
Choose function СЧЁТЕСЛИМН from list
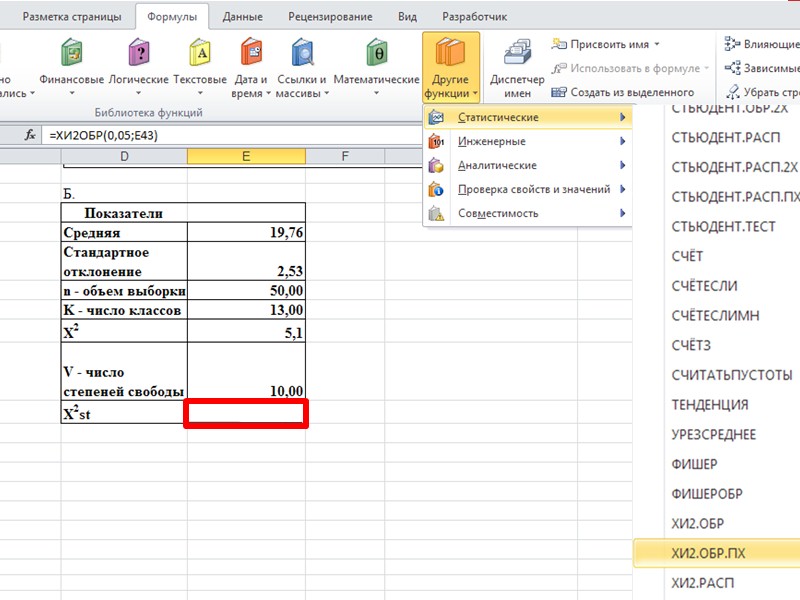point(715,316)
